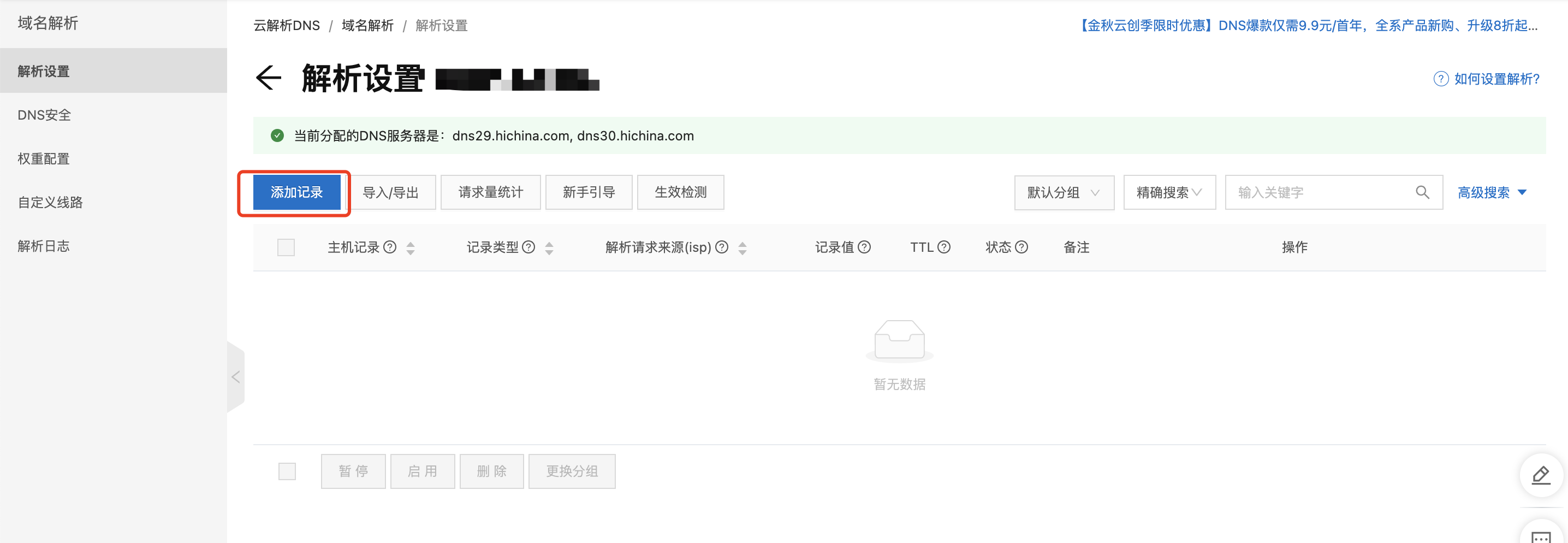Click the search magnifier icon
The height and width of the screenshot is (543, 1568).
[x=1422, y=192]
